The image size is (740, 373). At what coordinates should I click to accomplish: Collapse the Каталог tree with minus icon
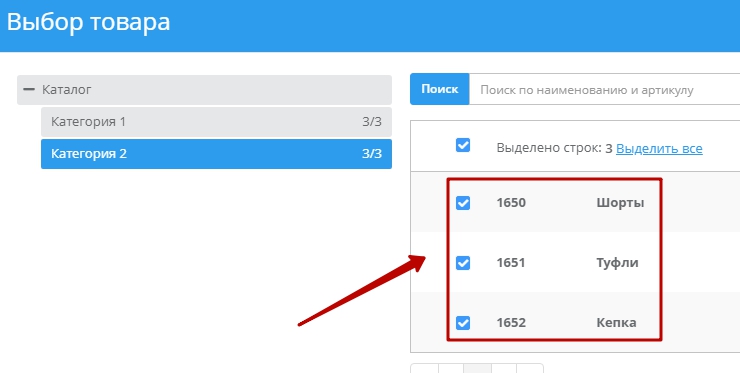pos(29,89)
